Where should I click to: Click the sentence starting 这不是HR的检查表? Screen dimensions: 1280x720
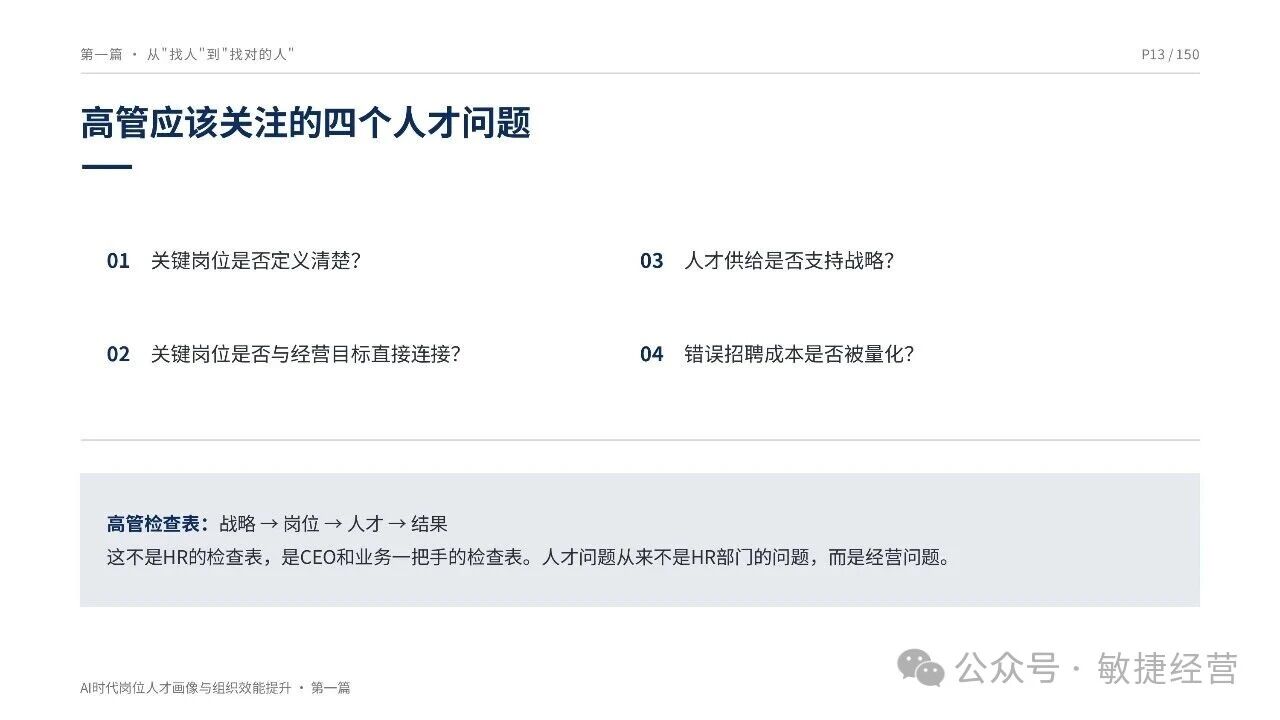click(529, 557)
